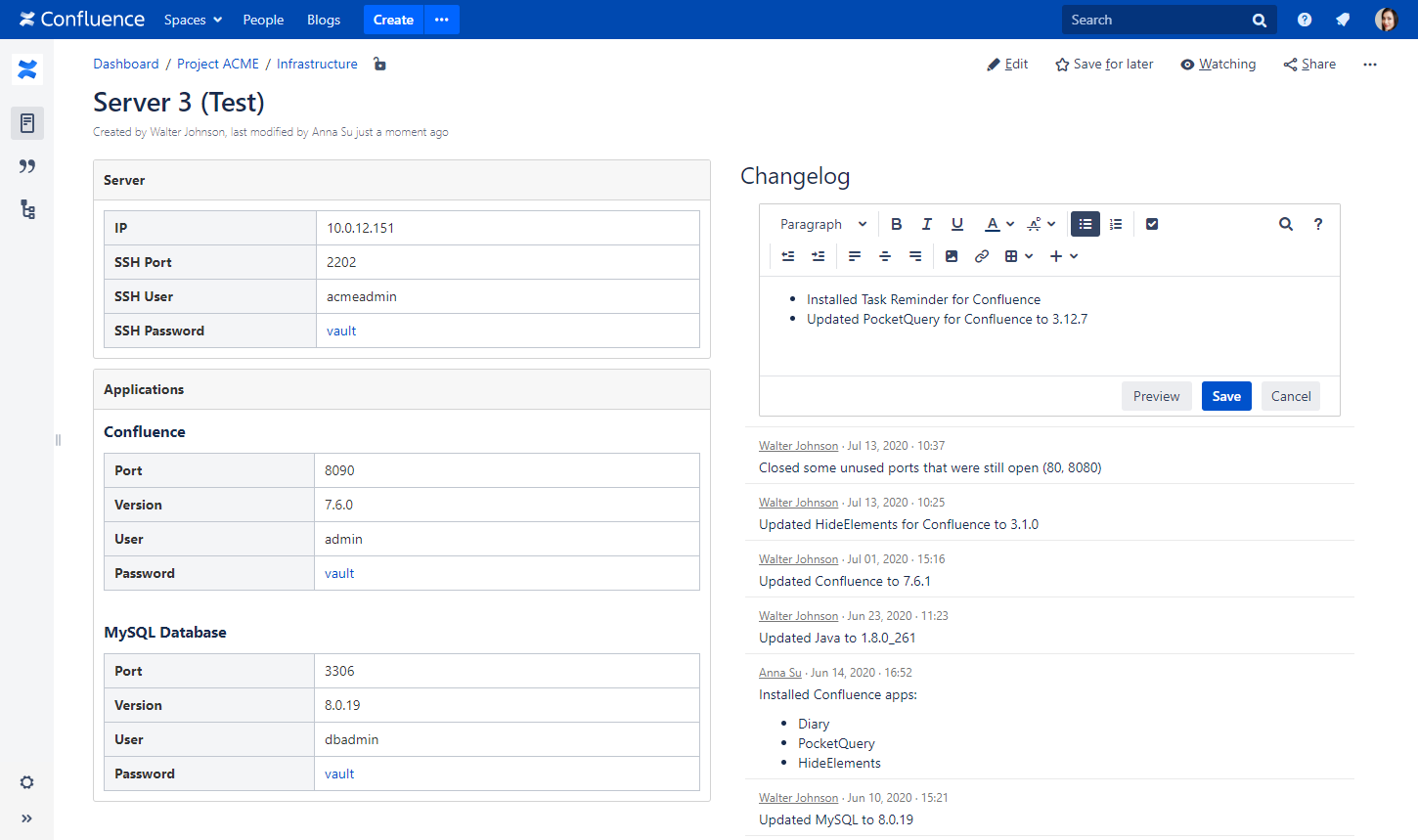The width and height of the screenshot is (1418, 840).
Task: Apply italic formatting in changelog editor
Action: (927, 224)
